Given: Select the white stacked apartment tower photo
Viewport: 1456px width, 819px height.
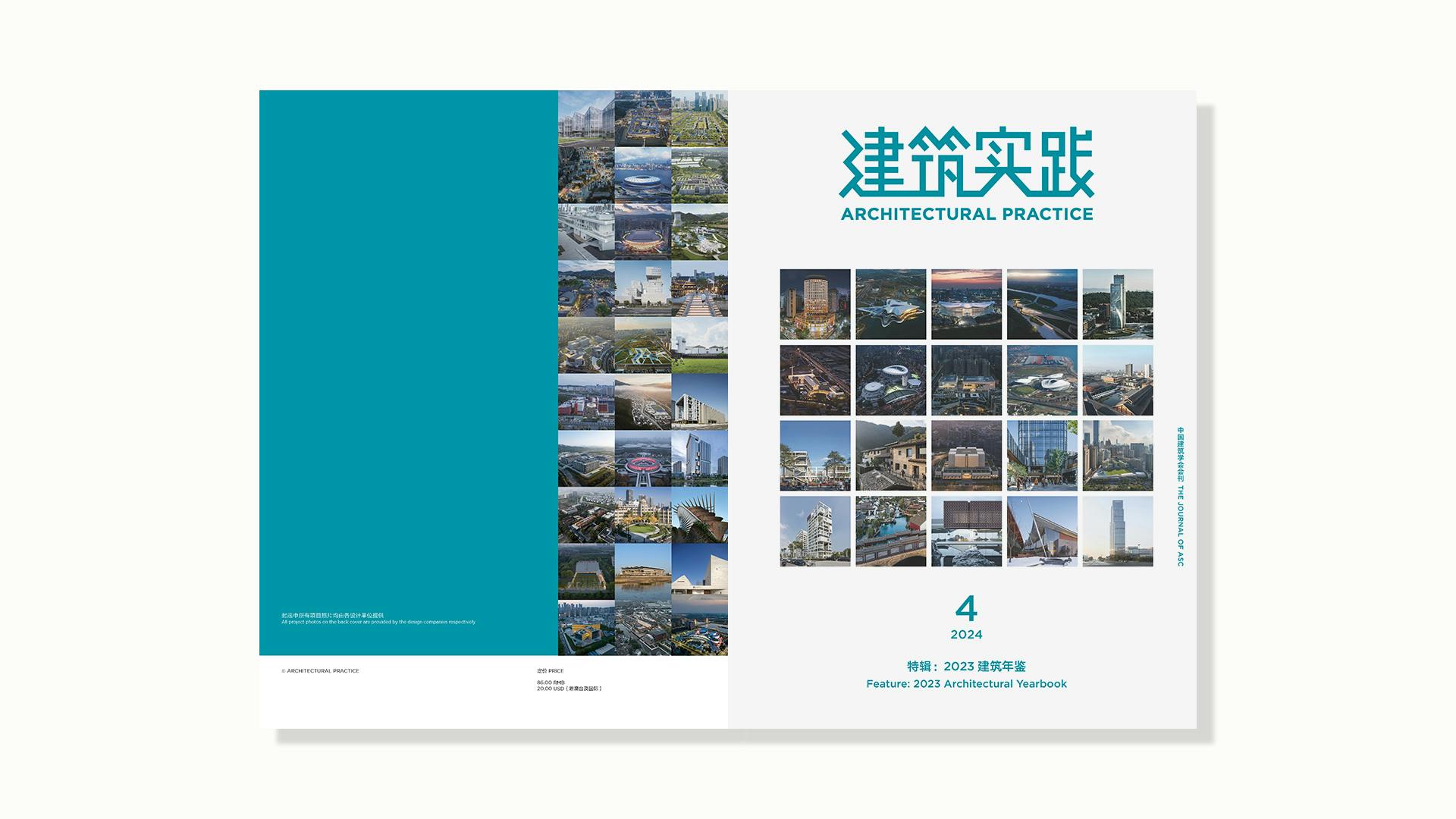Looking at the screenshot, I should 815,532.
